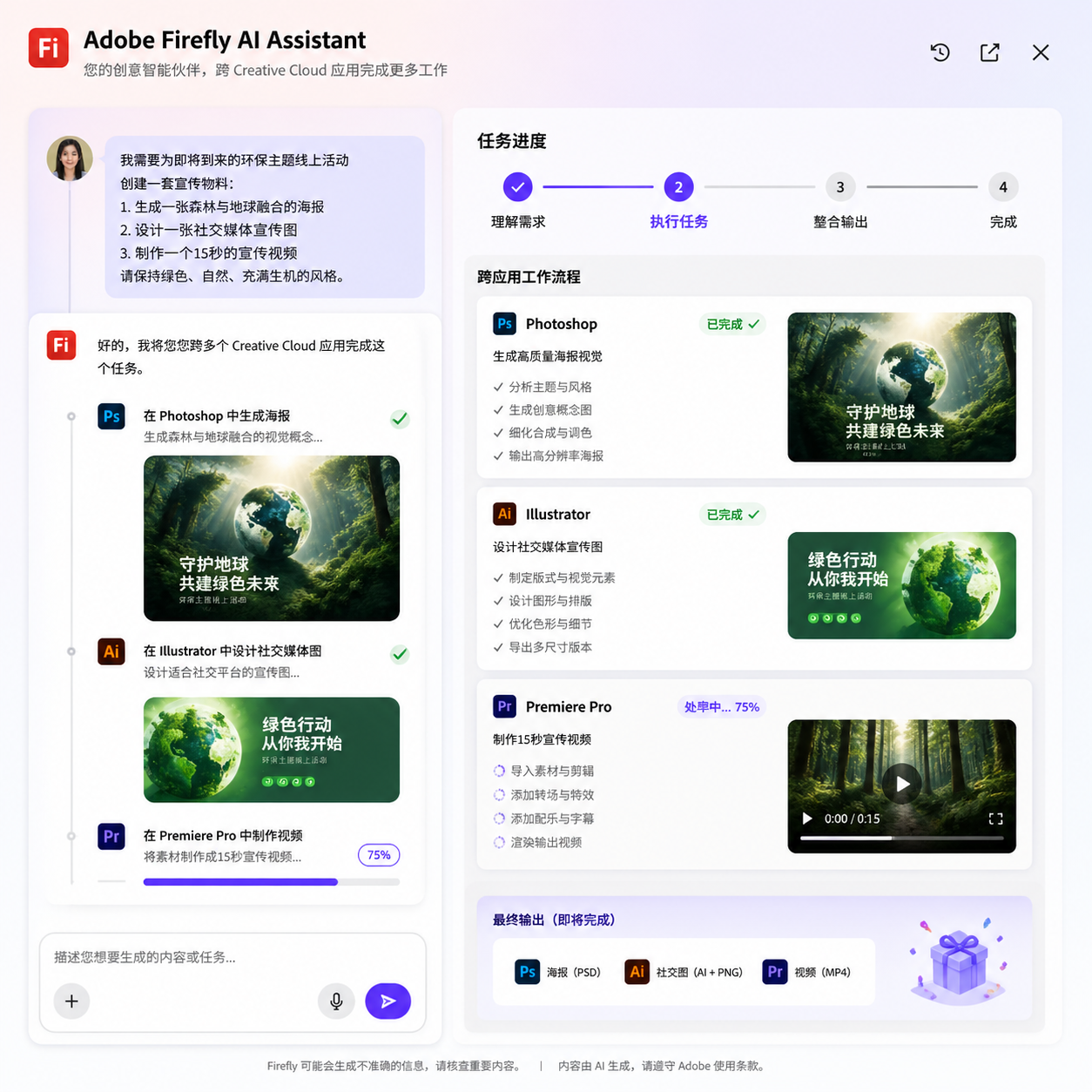This screenshot has height=1092, width=1092.
Task: Click the 社交图 (AI + PNG) output label
Action: (x=699, y=972)
